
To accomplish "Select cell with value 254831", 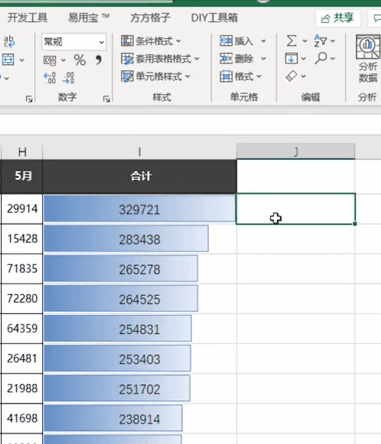I will (140, 329).
